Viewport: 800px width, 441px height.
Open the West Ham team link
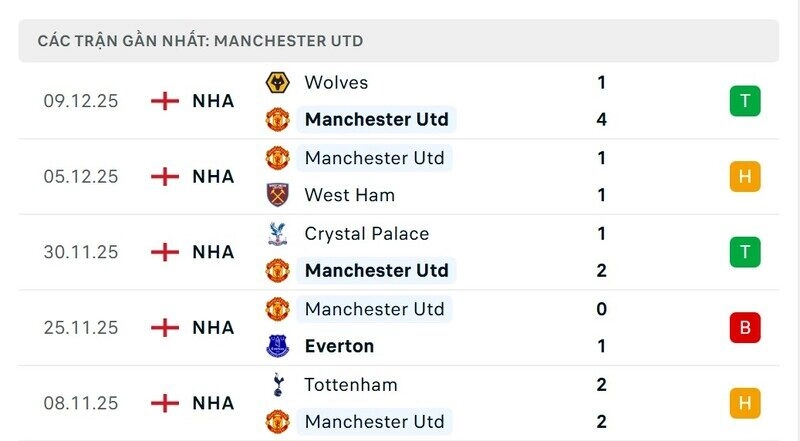[x=349, y=195]
